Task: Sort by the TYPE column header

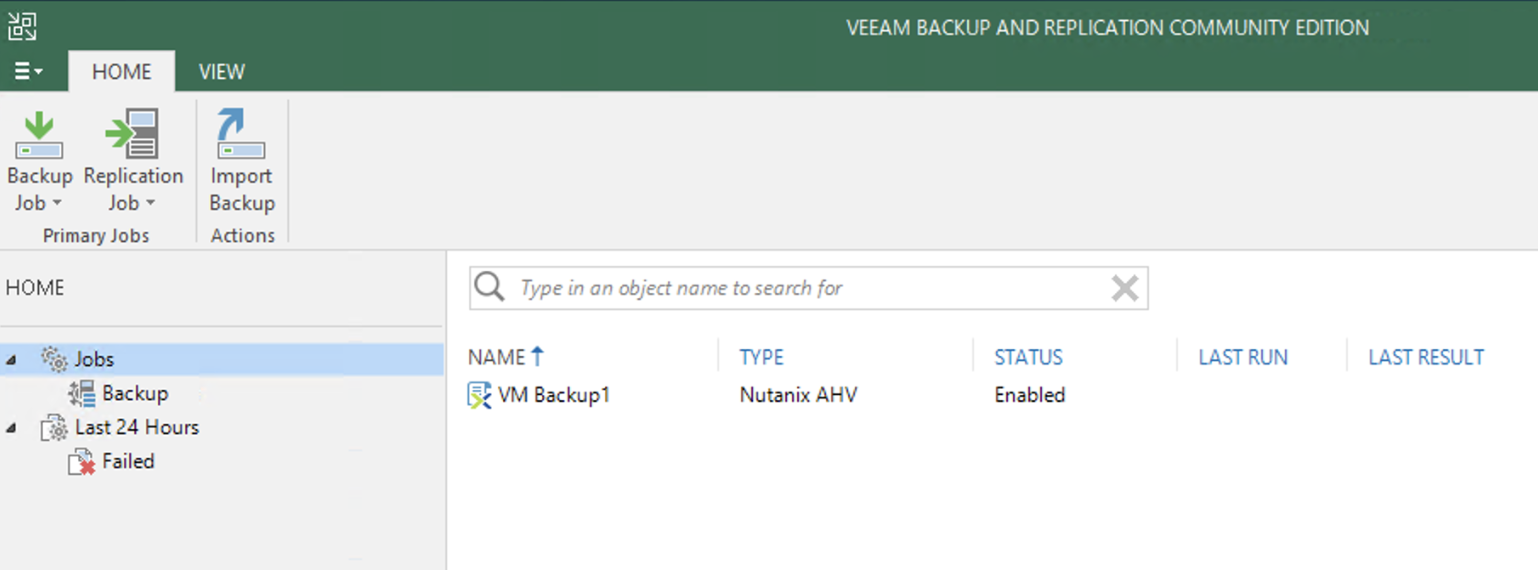Action: pos(762,357)
